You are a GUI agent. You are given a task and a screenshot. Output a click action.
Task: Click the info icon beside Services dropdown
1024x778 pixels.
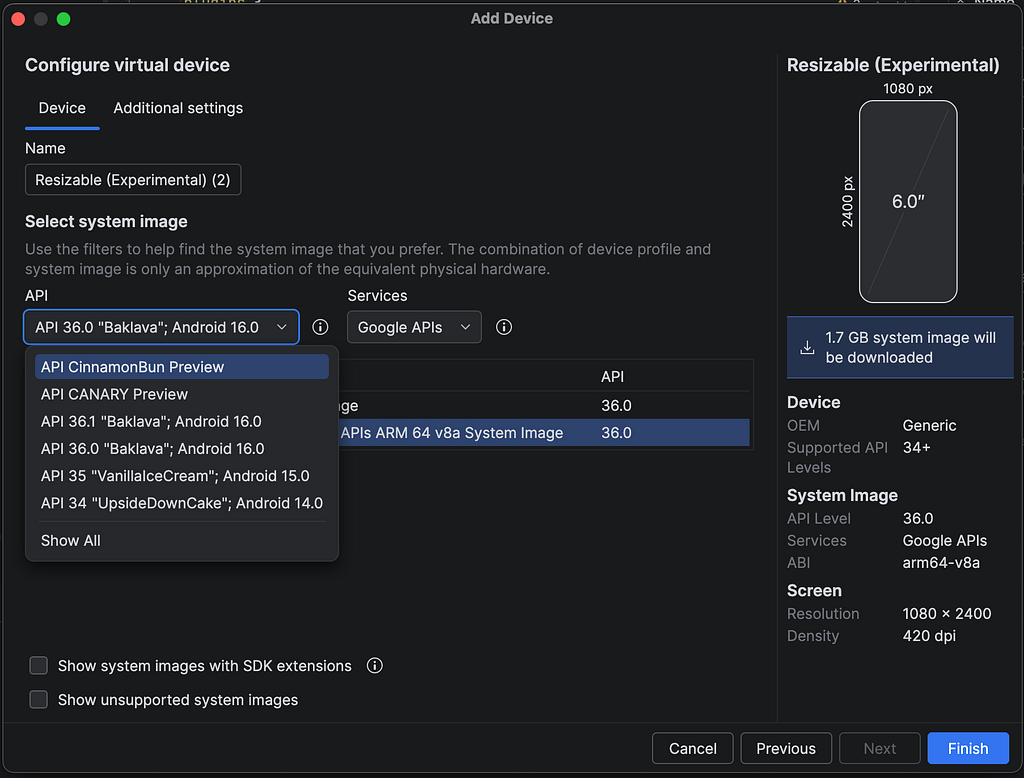pyautogui.click(x=504, y=327)
